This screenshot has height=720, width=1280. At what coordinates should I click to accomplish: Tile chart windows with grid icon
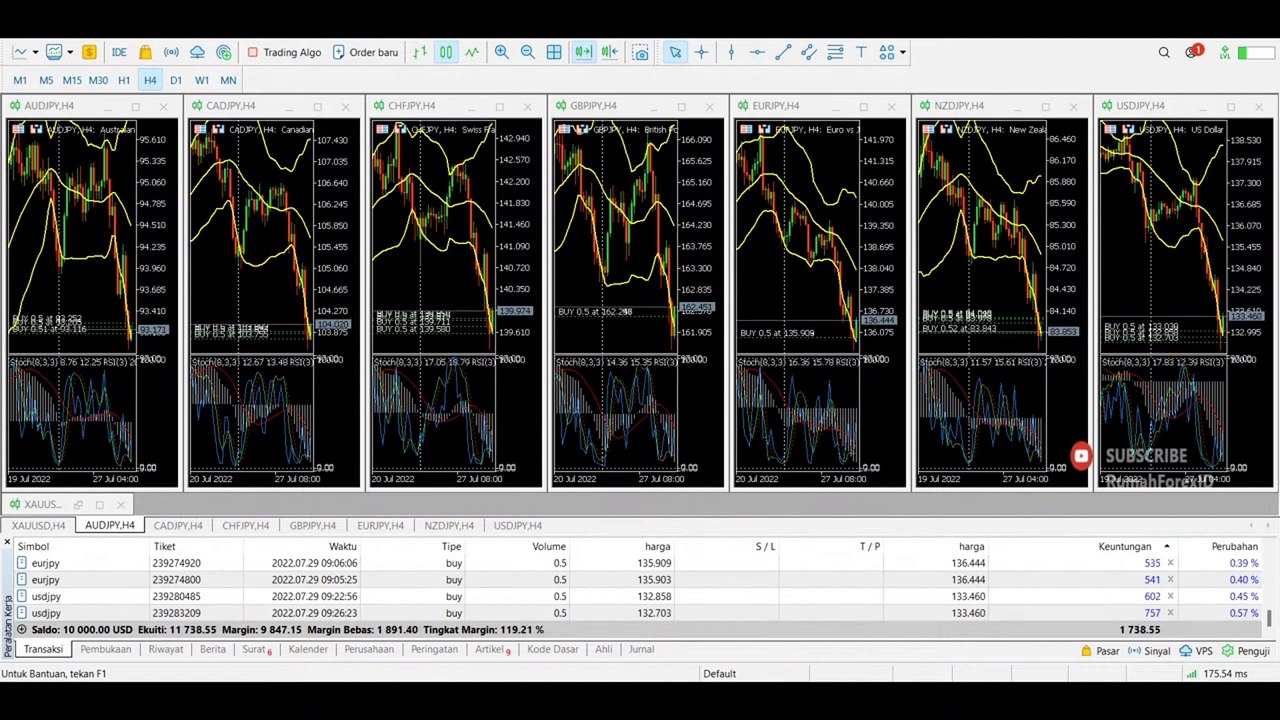pos(554,52)
